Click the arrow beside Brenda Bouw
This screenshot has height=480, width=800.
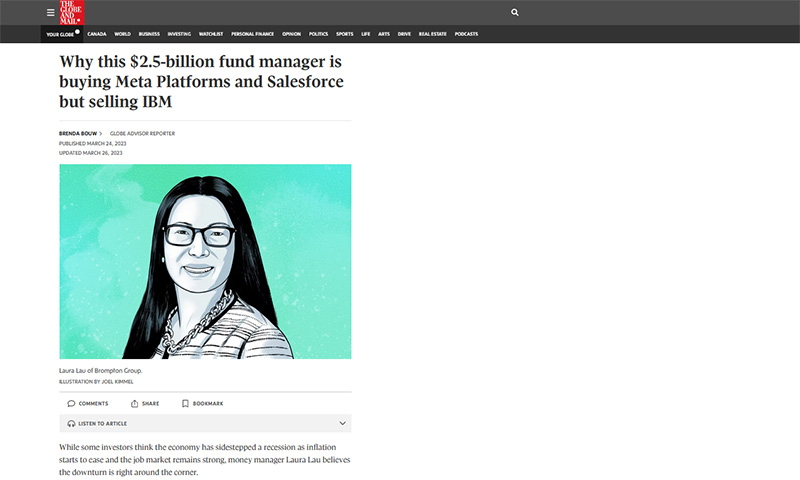[x=101, y=134]
